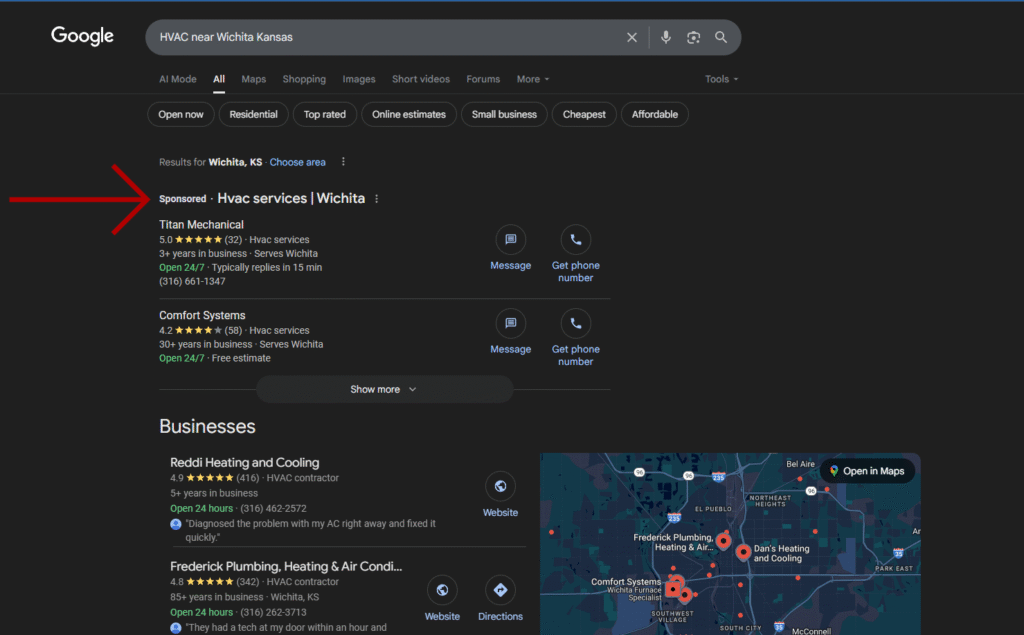Select Dan's Heating and Cooling map pin
This screenshot has height=635, width=1024.
(x=743, y=552)
